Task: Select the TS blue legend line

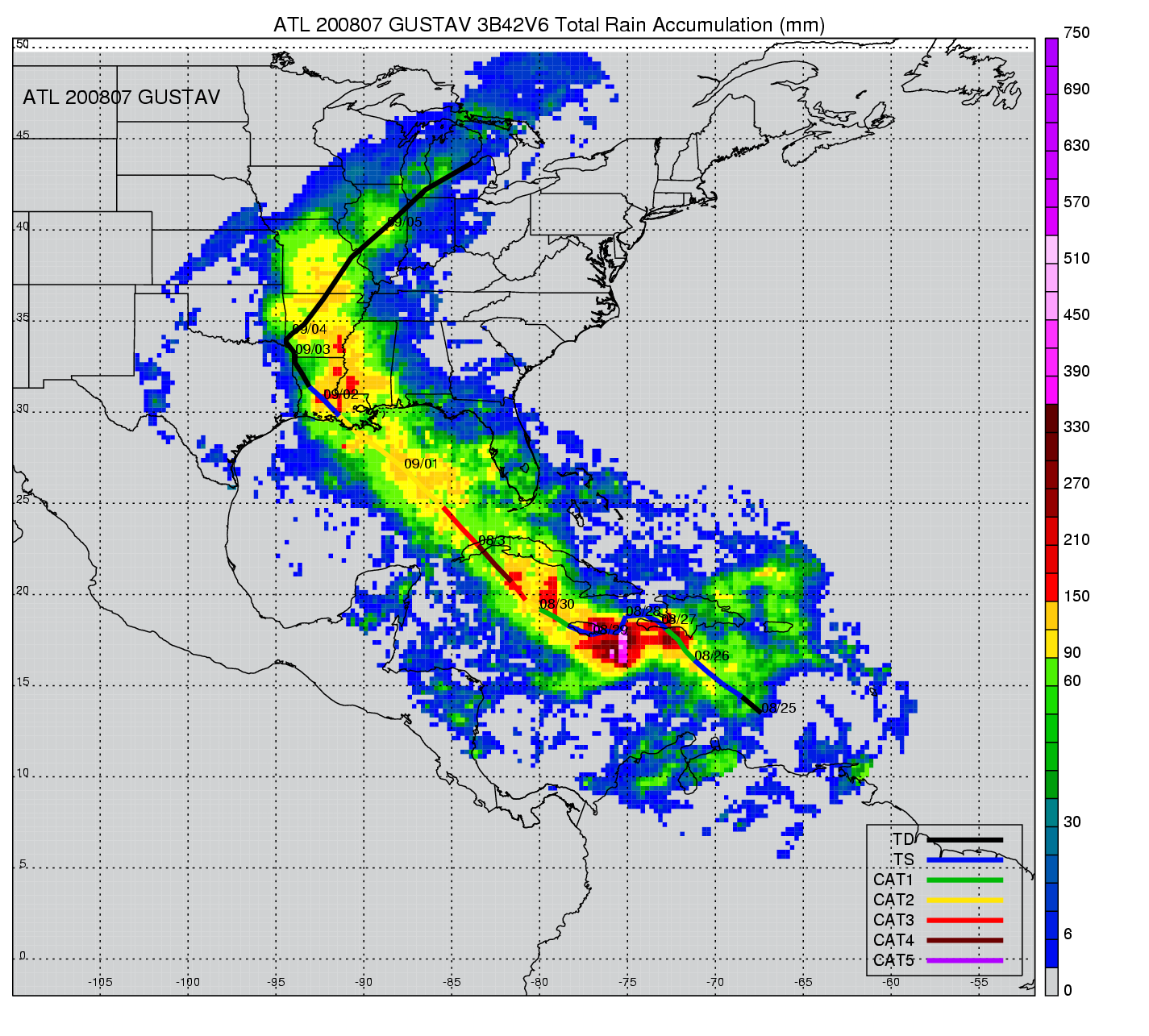Action: point(964,860)
